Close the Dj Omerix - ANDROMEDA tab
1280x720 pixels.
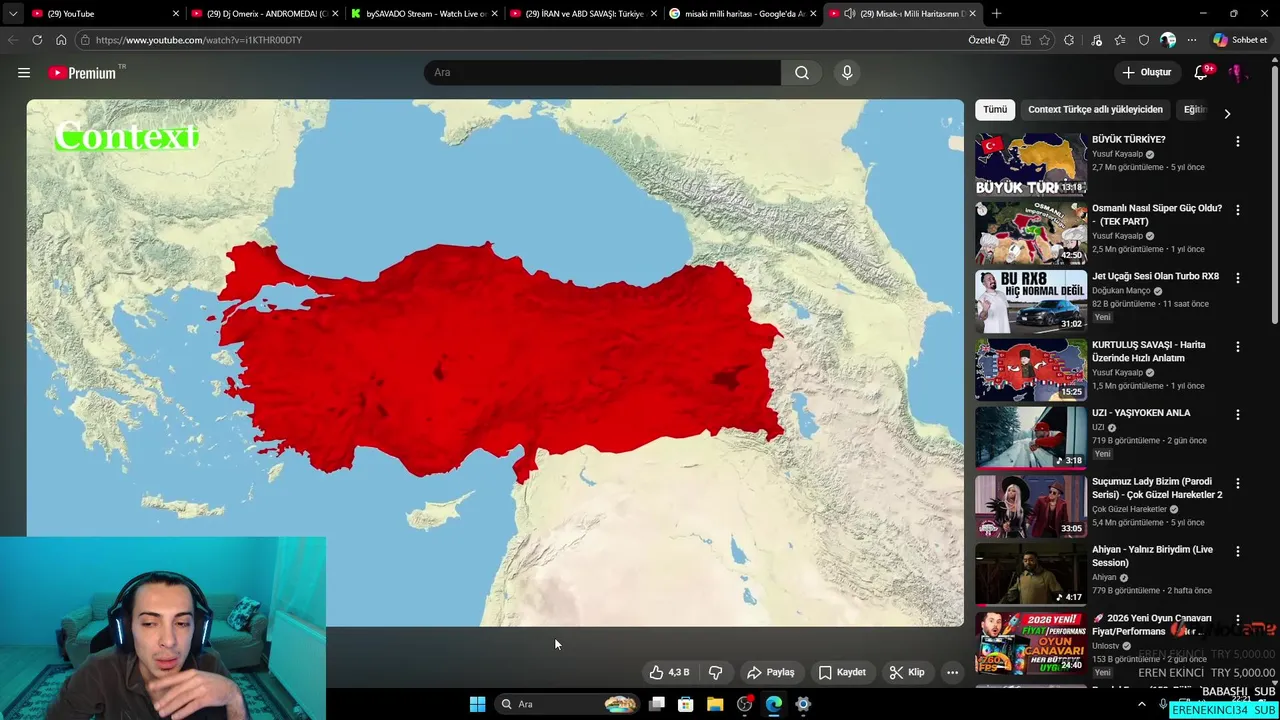pos(335,14)
